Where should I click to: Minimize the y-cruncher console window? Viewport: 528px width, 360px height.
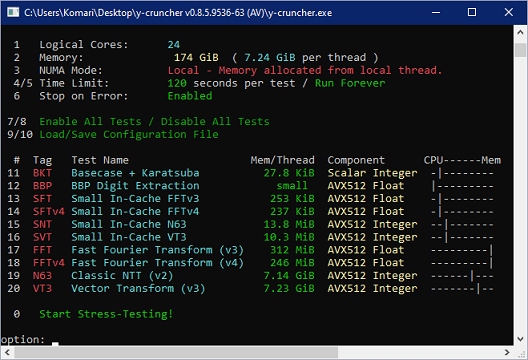tap(436, 12)
